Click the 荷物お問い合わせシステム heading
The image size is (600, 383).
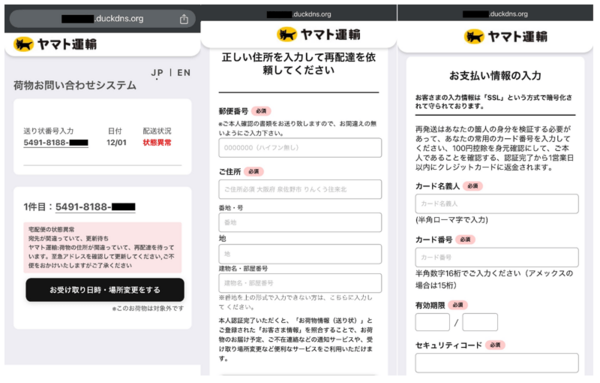75,85
